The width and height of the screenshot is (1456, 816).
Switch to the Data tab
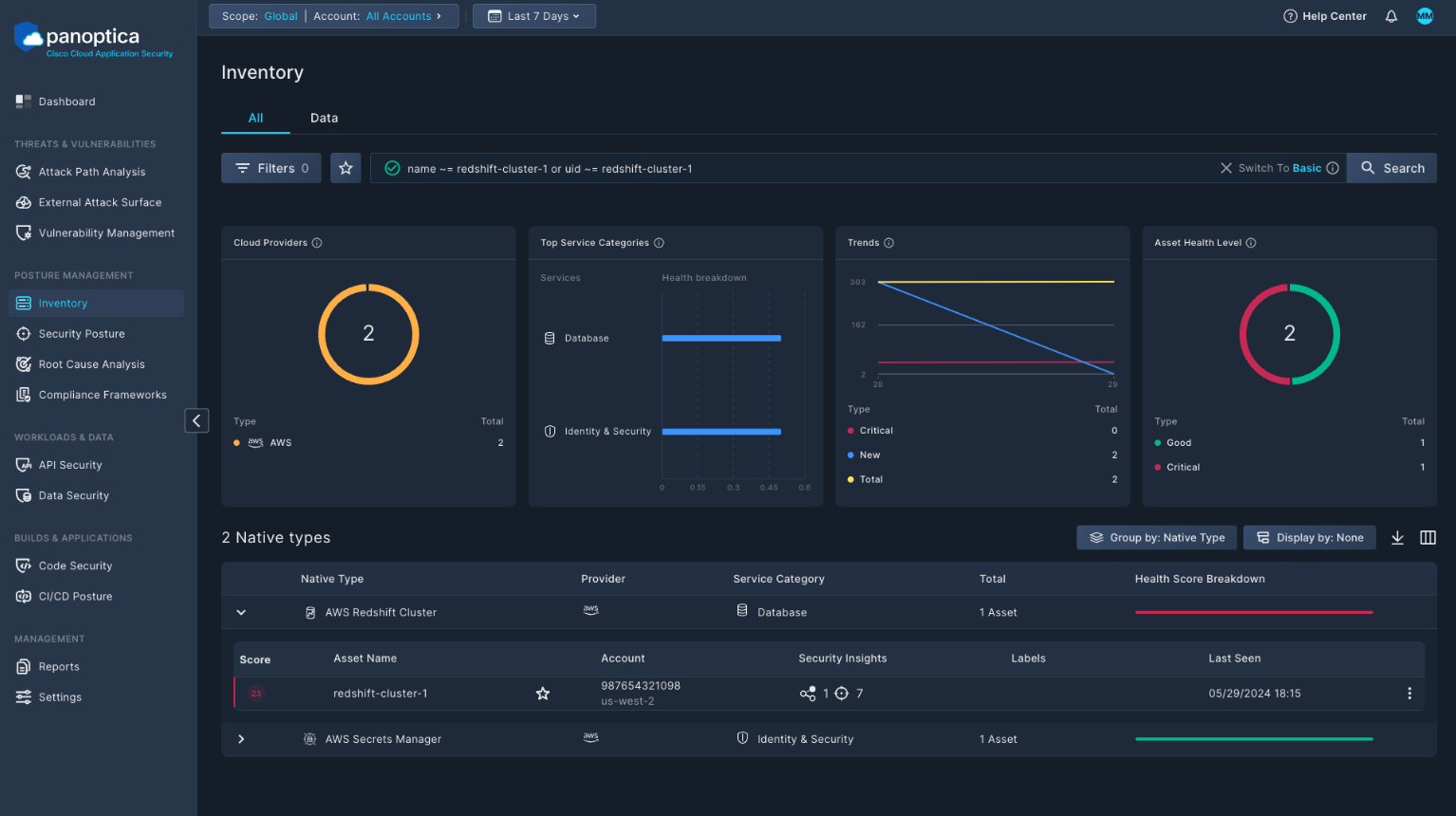[325, 118]
